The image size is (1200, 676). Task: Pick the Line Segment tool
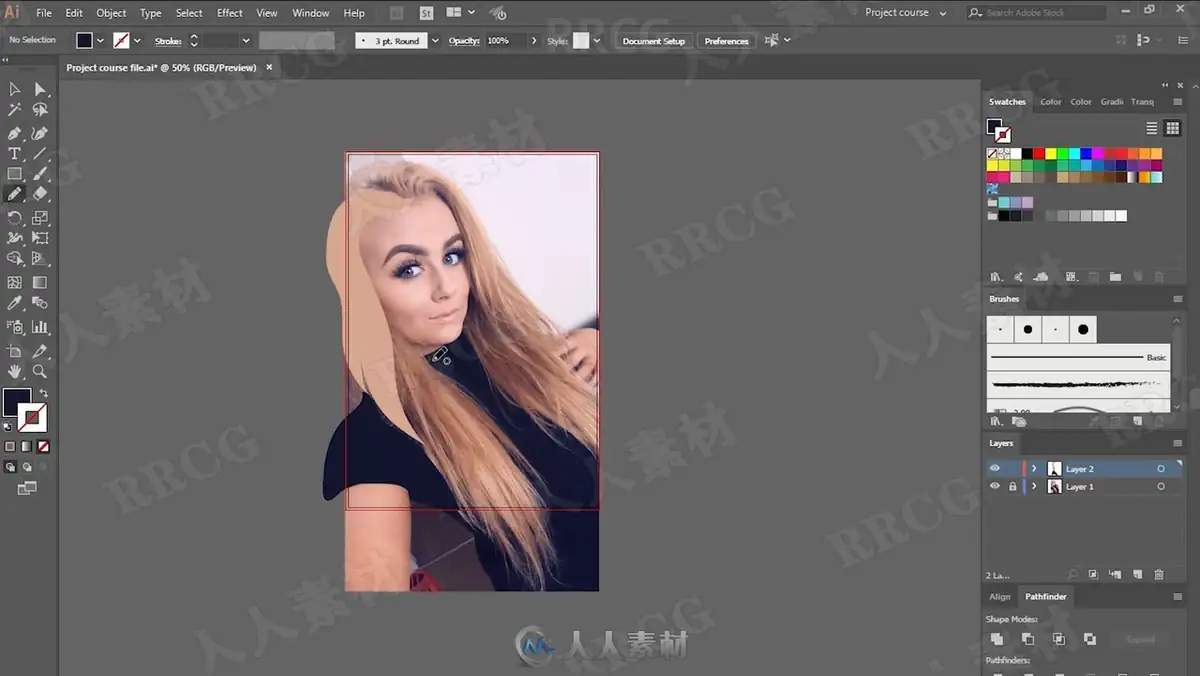(x=40, y=154)
